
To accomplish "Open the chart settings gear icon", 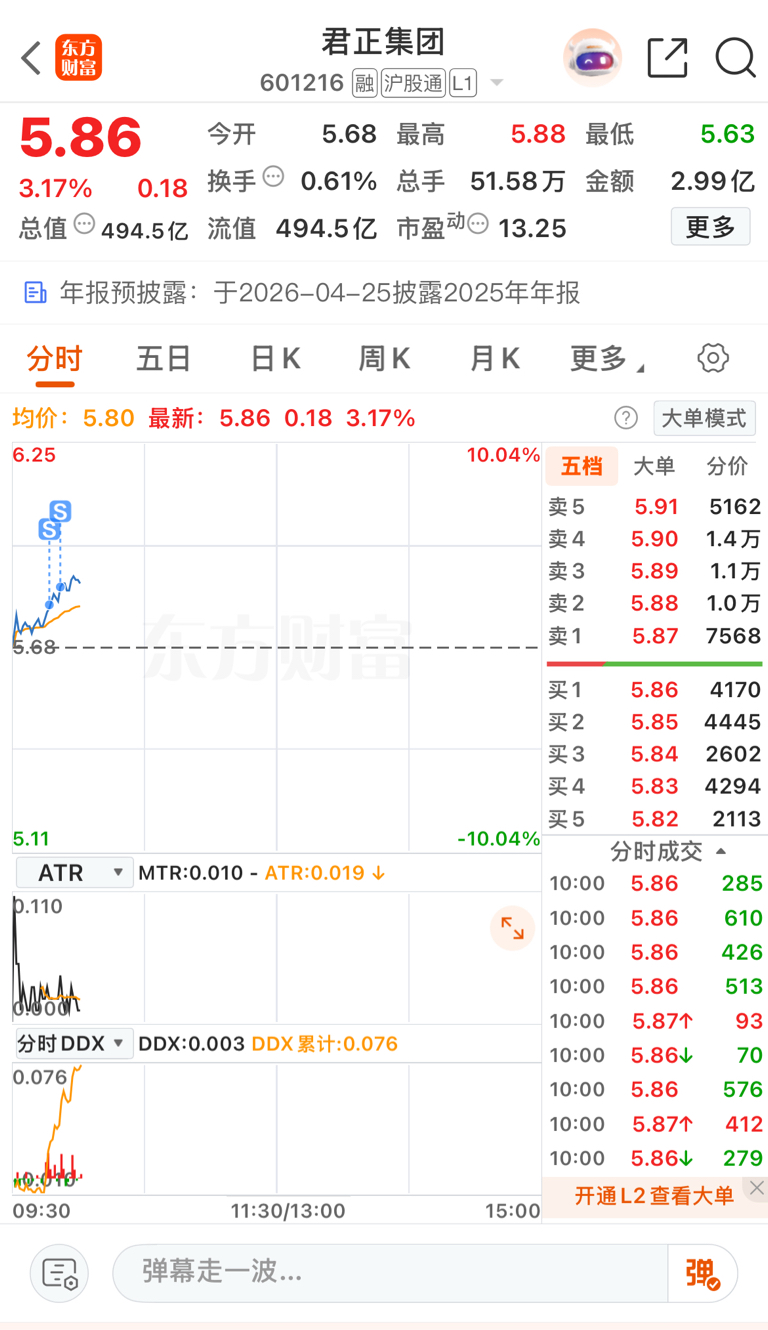I will pos(713,358).
